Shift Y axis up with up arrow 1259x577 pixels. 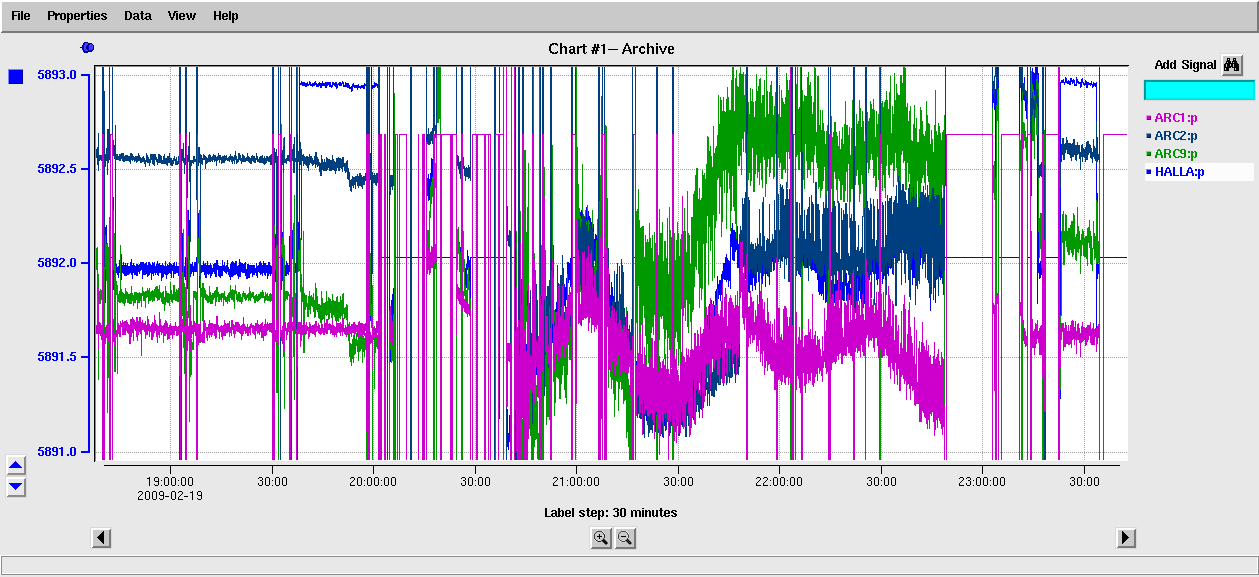(16, 466)
